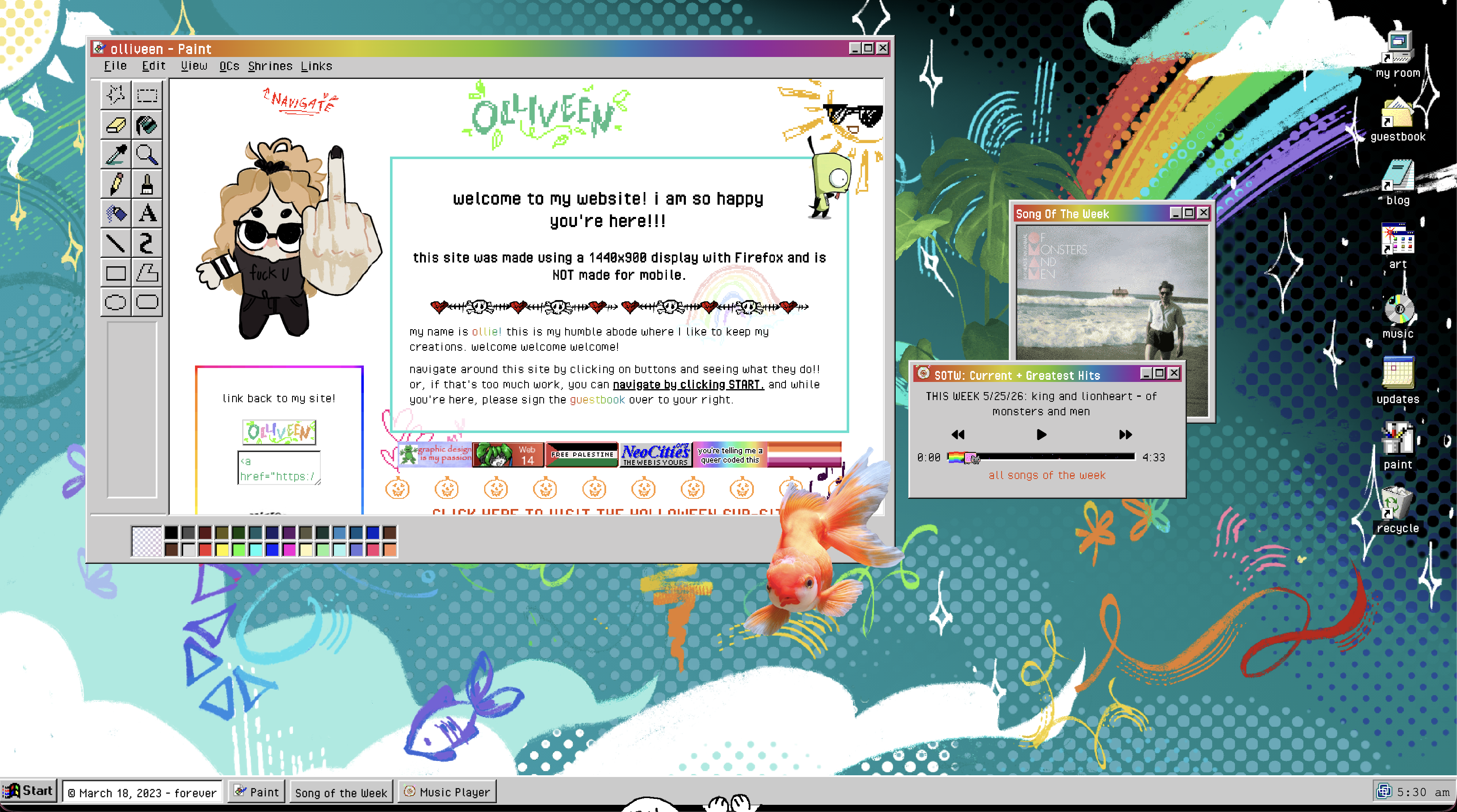
Task: Pick the black color swatch
Action: (171, 532)
